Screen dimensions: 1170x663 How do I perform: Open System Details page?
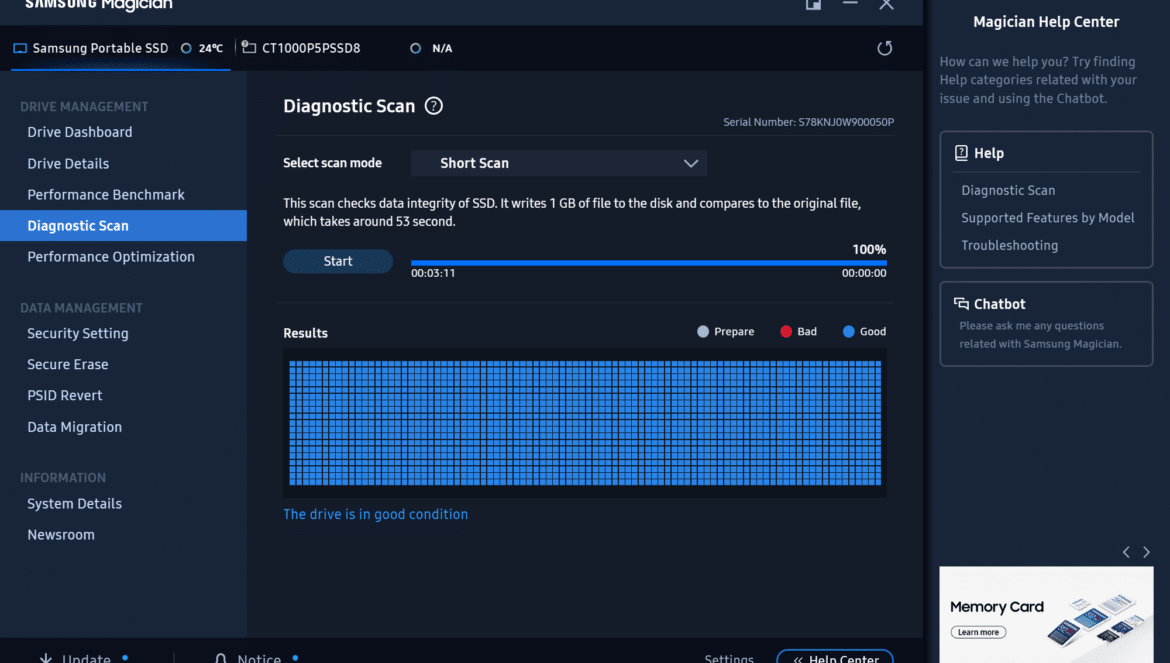click(75, 503)
